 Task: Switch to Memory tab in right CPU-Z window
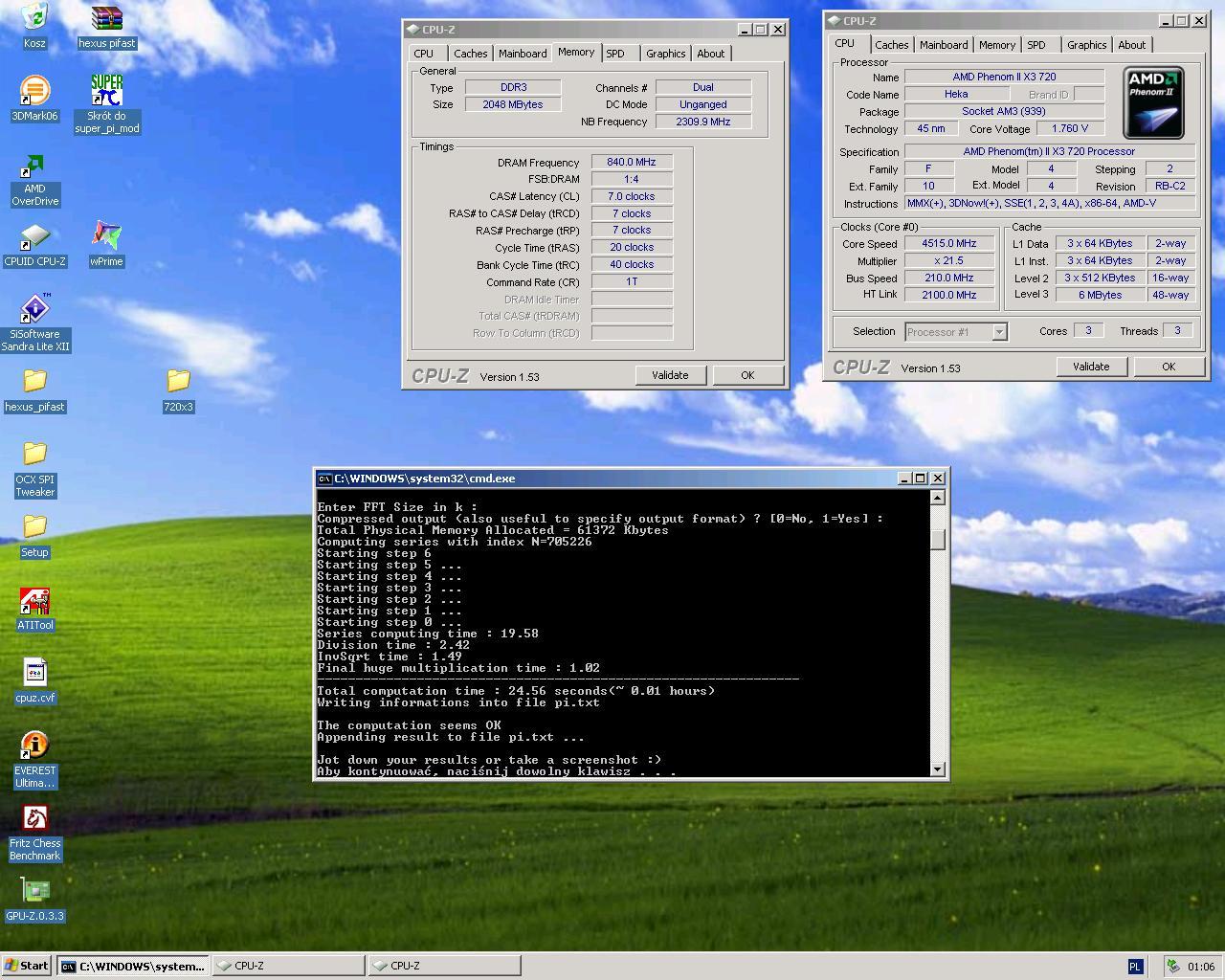tap(997, 45)
